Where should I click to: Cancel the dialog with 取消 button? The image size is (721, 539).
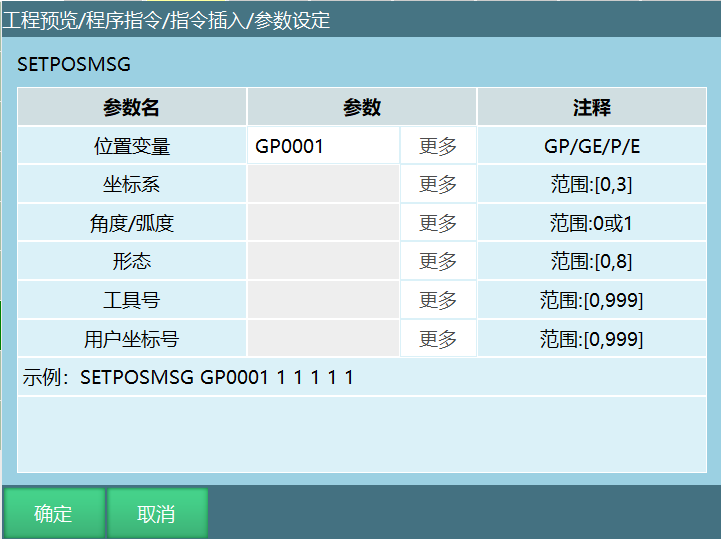(x=157, y=514)
